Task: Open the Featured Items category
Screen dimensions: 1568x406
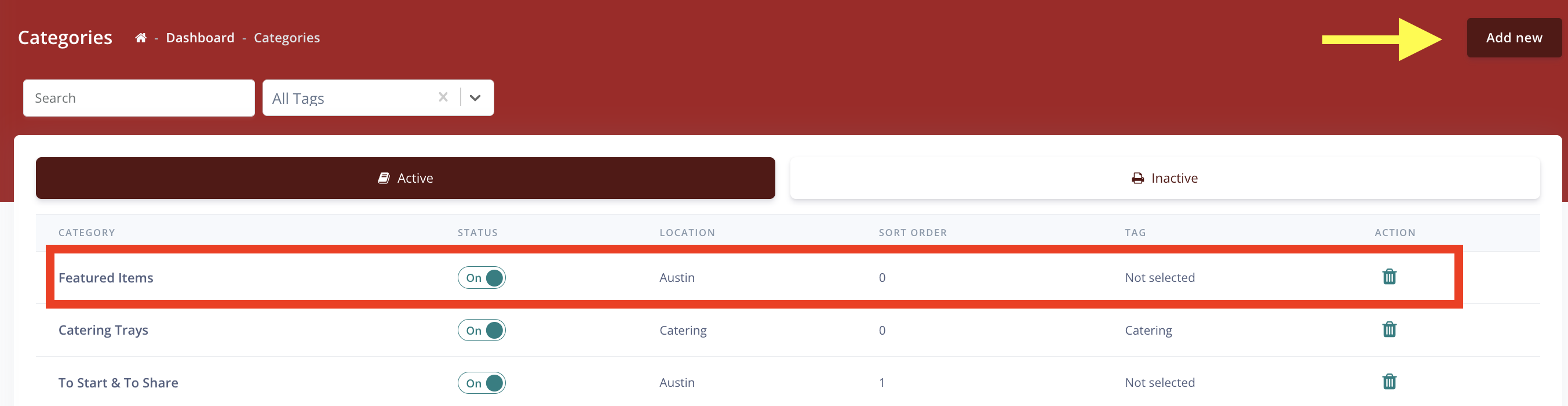Action: 106,278
